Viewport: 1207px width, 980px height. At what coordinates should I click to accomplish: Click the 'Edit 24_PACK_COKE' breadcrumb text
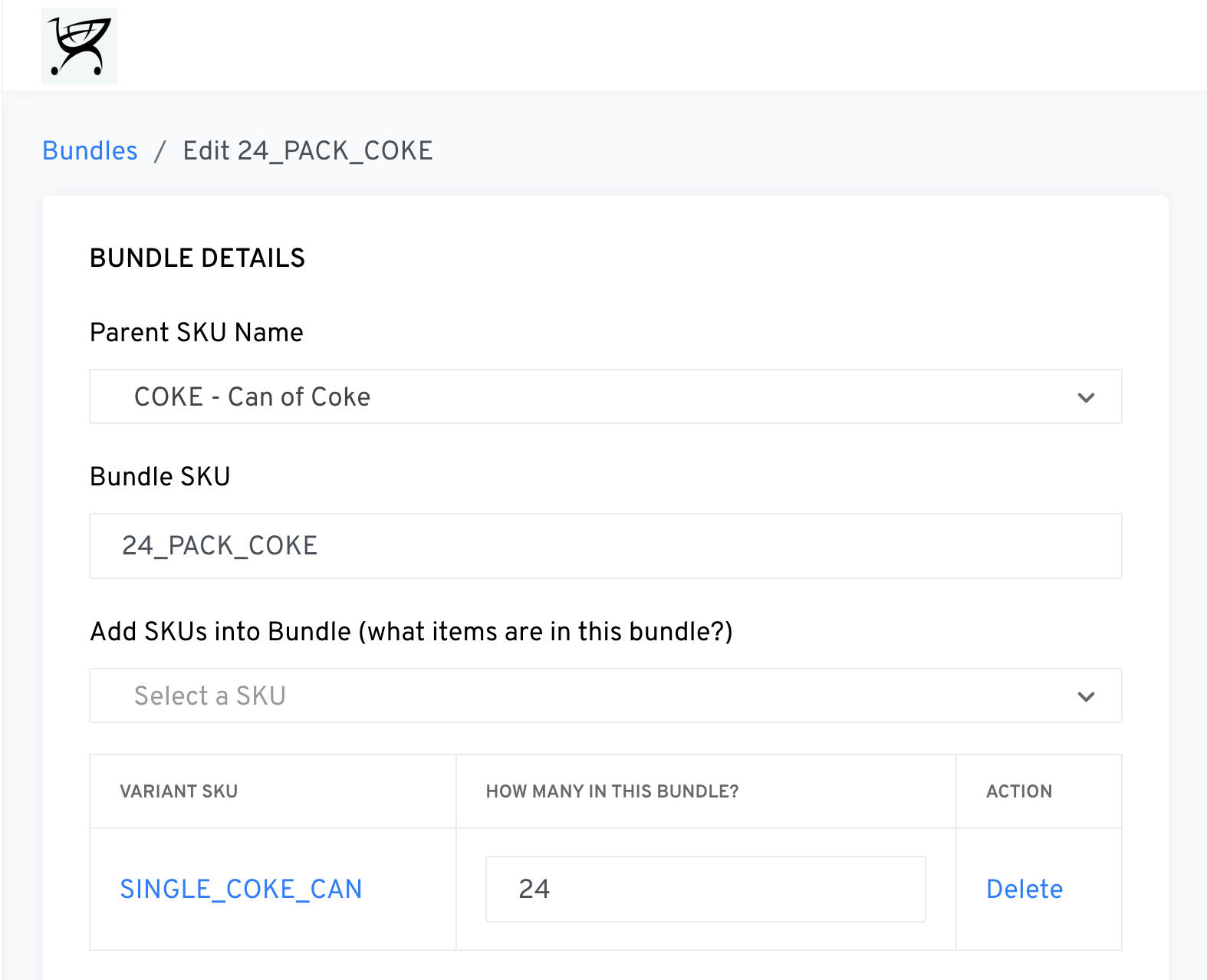click(x=308, y=151)
